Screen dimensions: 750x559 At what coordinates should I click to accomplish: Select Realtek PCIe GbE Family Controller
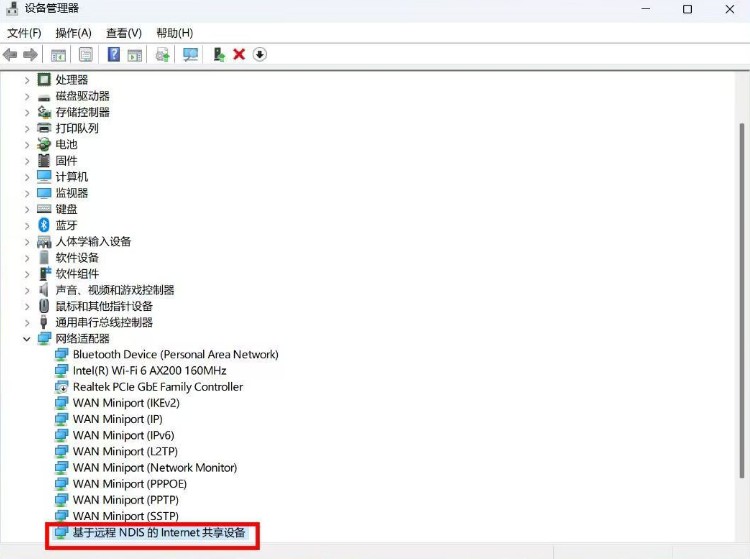pyautogui.click(x=157, y=387)
